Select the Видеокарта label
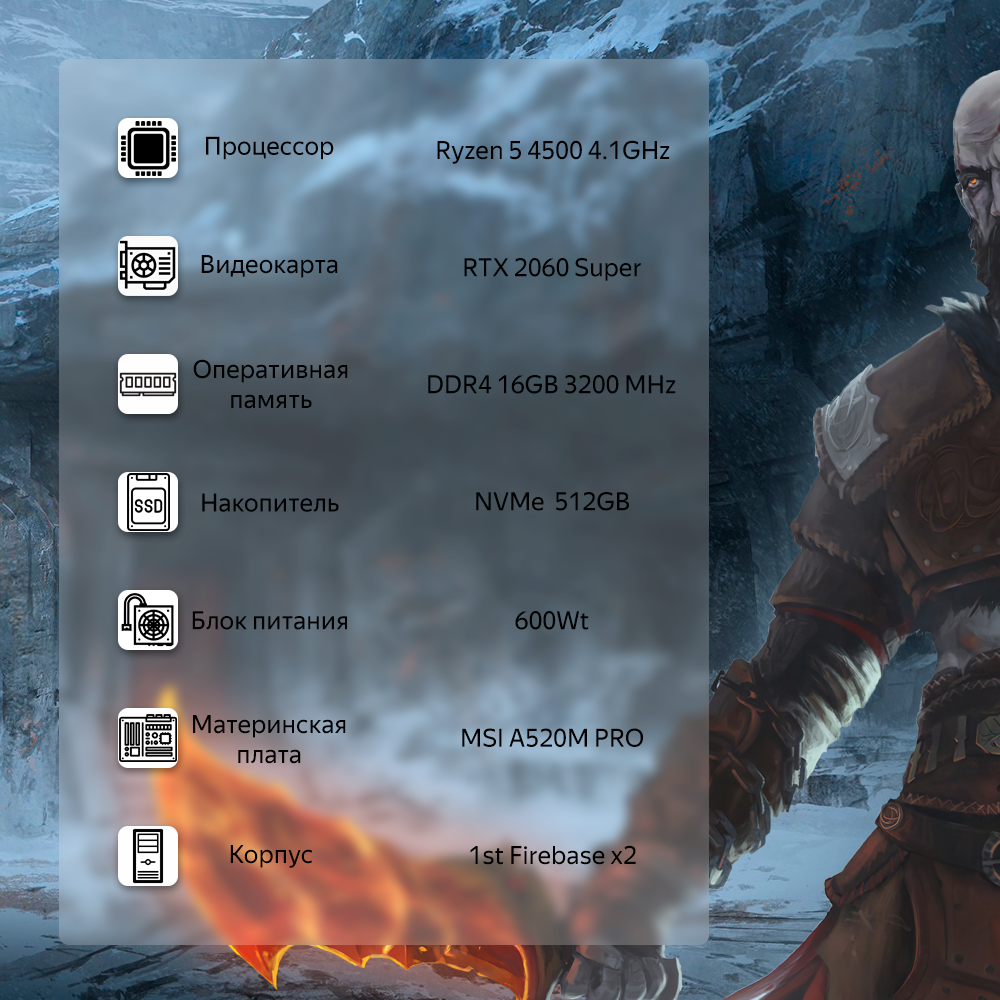Screen dimensions: 1000x1000 (x=269, y=265)
